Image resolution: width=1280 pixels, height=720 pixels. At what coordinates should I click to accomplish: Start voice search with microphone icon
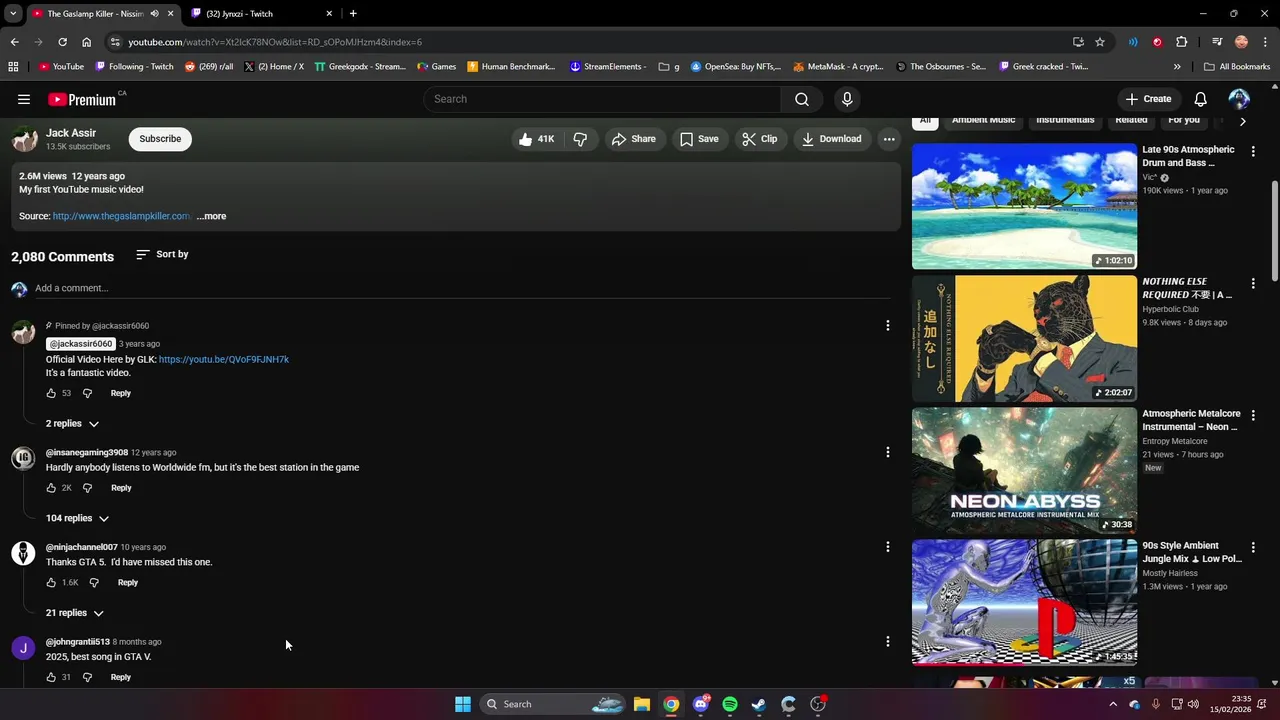tap(847, 99)
